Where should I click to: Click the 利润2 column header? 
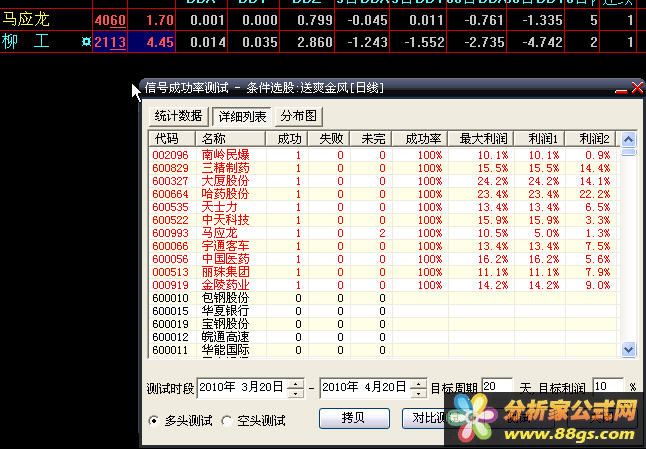[591, 139]
